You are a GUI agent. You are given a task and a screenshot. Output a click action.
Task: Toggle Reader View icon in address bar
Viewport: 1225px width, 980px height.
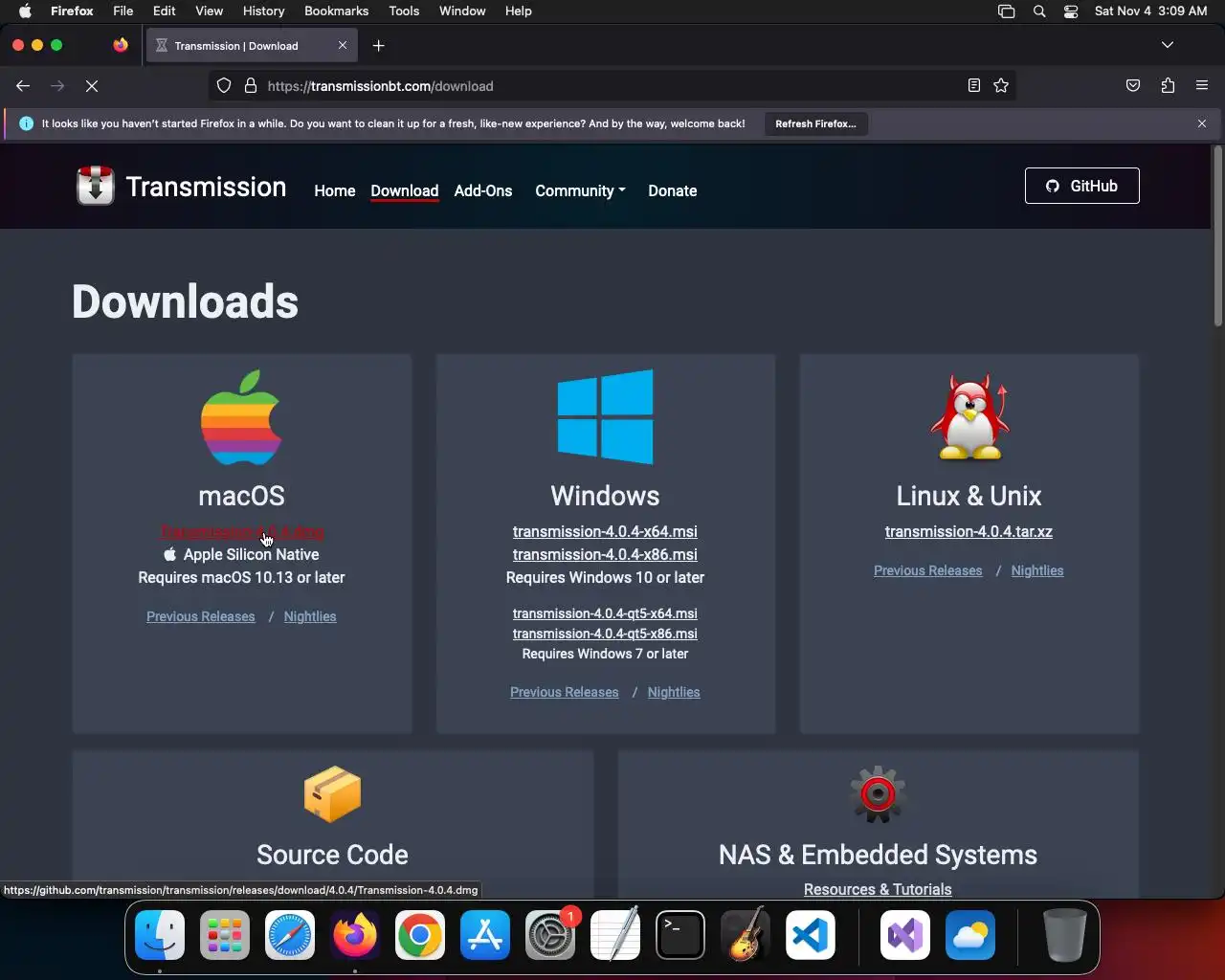(x=974, y=86)
